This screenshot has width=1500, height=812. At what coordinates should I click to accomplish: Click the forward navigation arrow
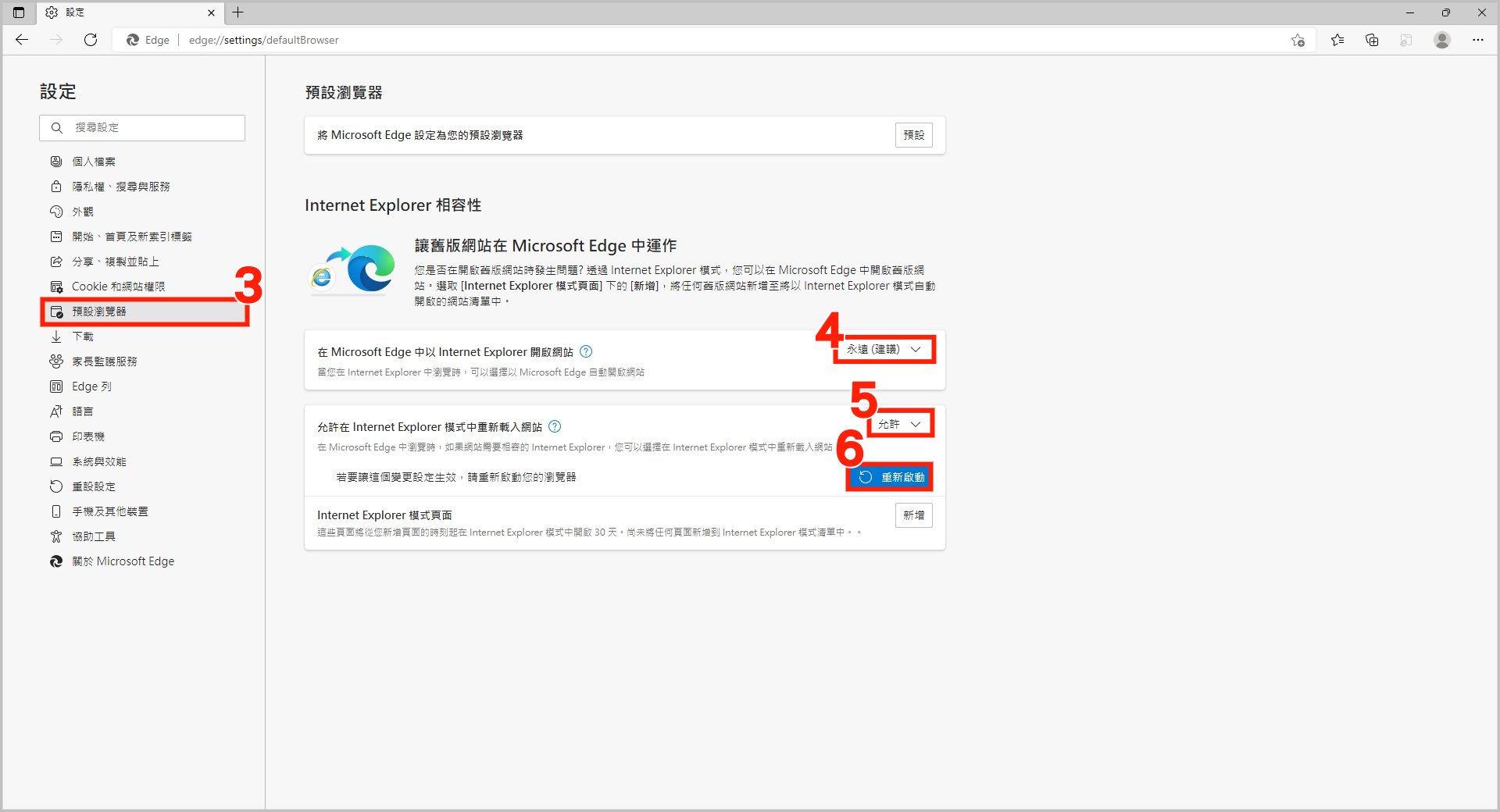(56, 40)
